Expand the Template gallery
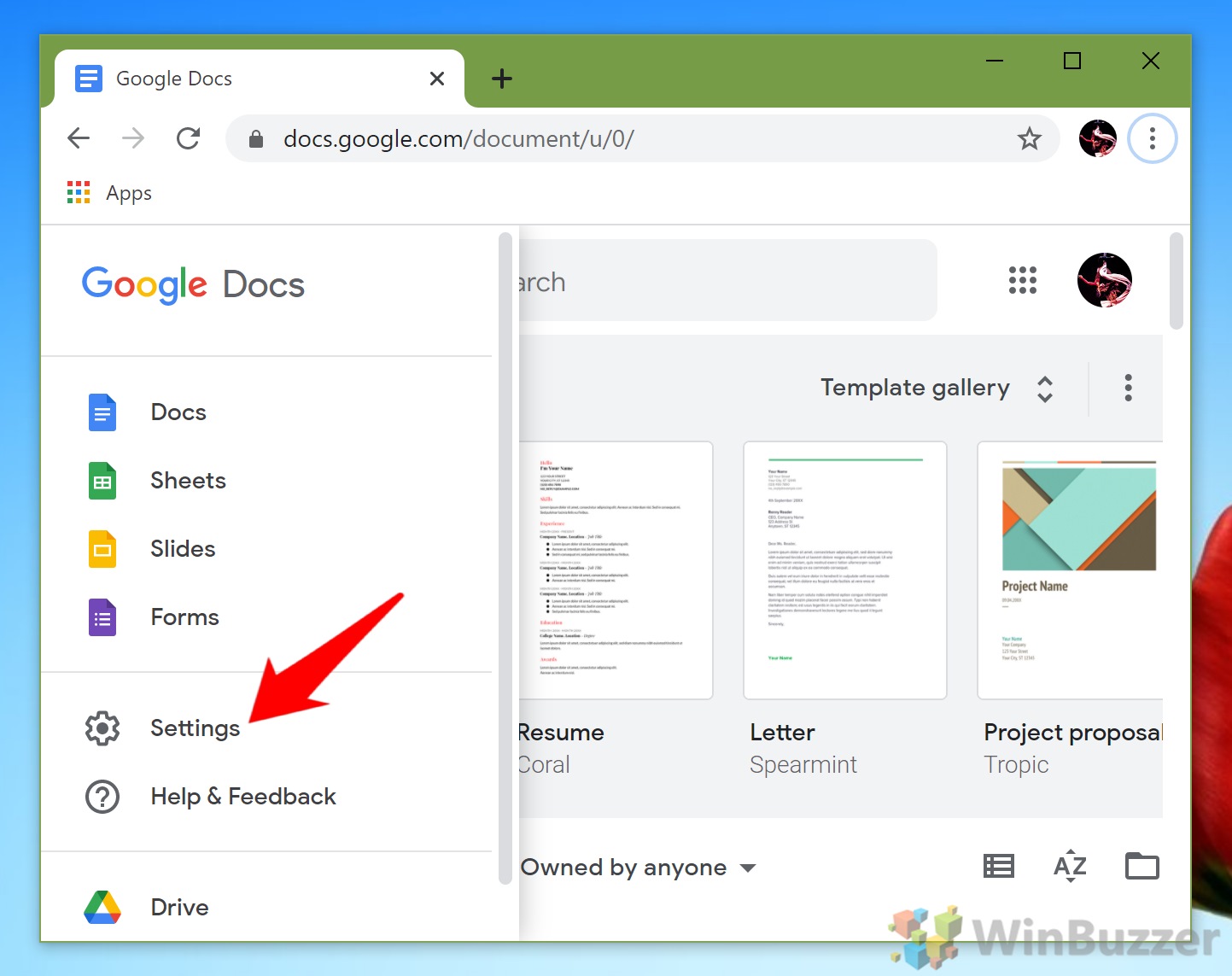 tap(937, 389)
